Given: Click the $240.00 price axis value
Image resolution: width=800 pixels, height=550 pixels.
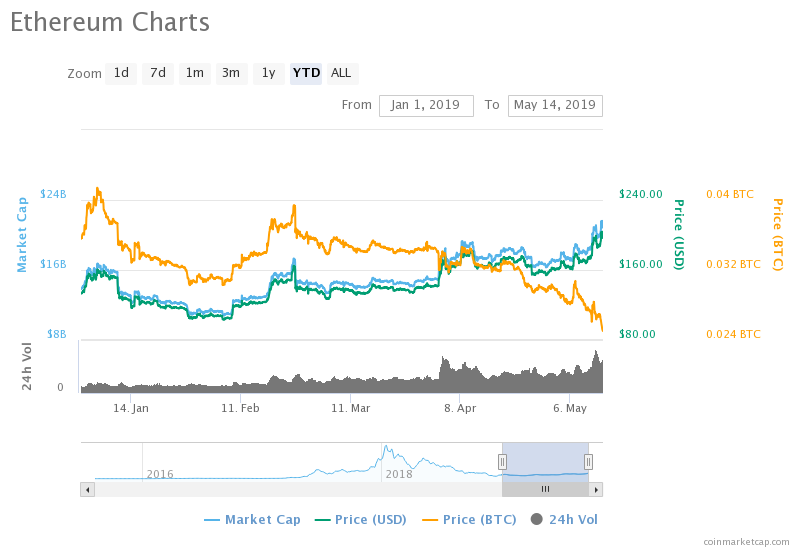Looking at the screenshot, I should [641, 194].
